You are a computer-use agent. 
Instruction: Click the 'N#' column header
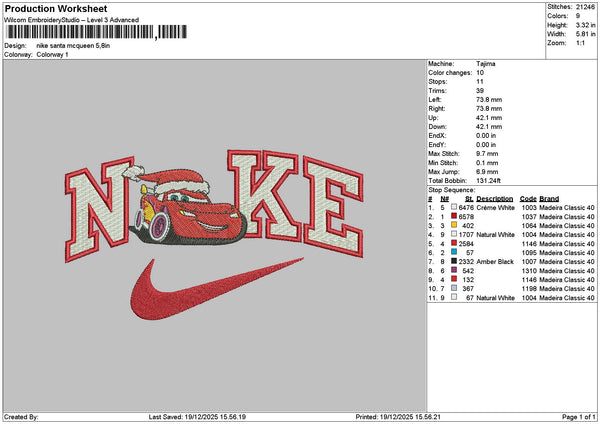[445, 199]
